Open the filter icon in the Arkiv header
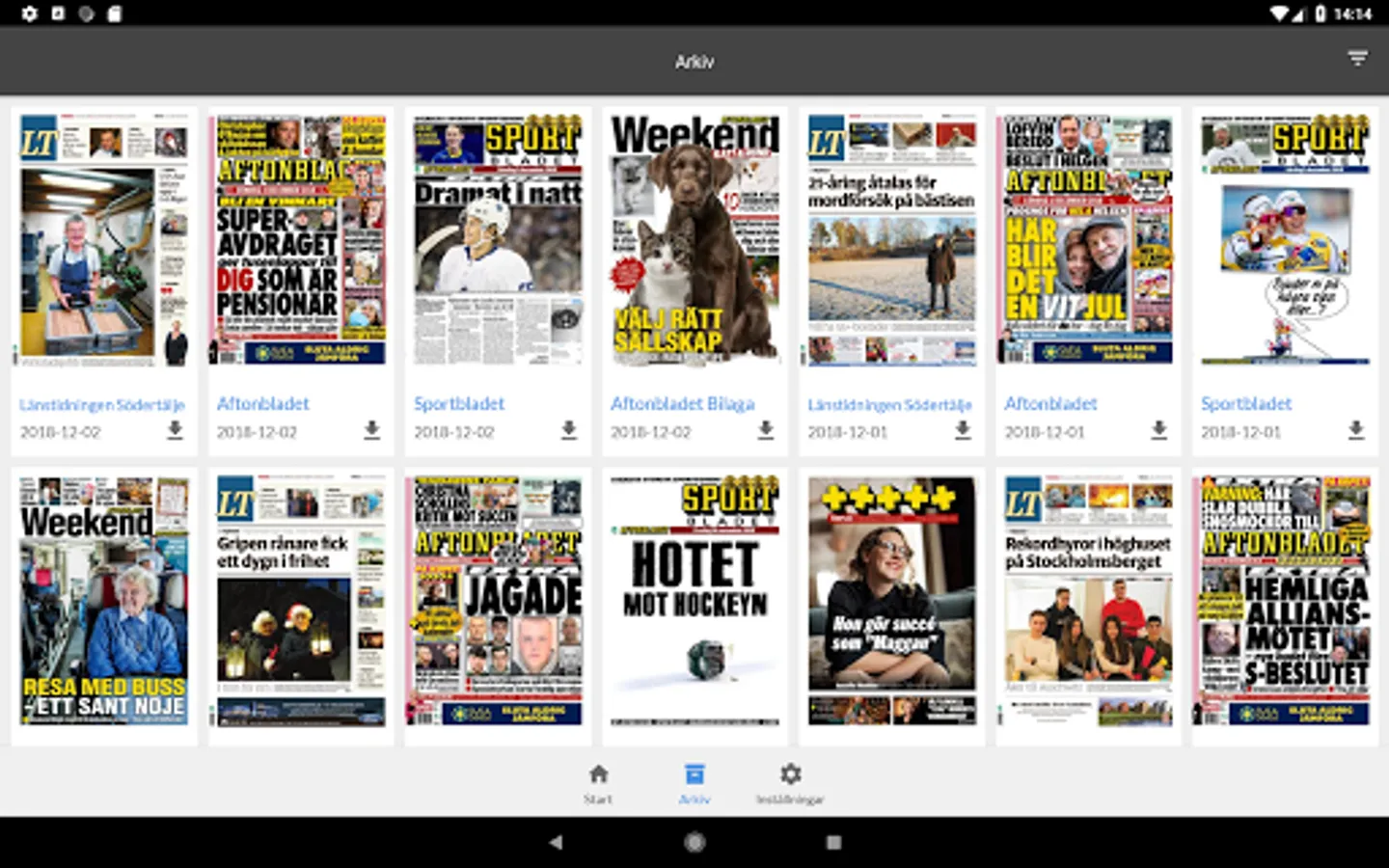1389x868 pixels. pos(1357,60)
